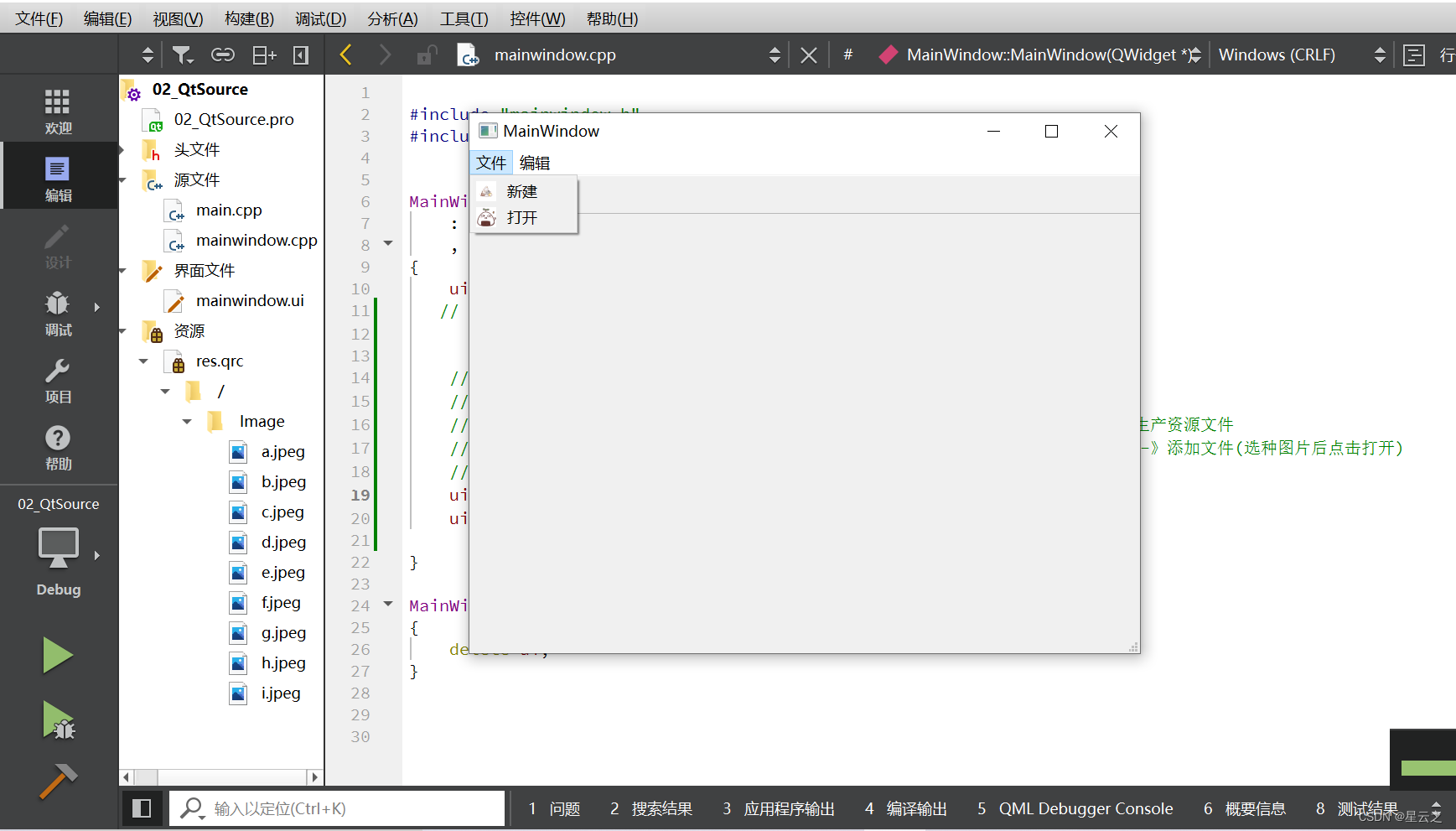Open the 编辑 menu in MainWindow
1456x831 pixels.
[535, 163]
